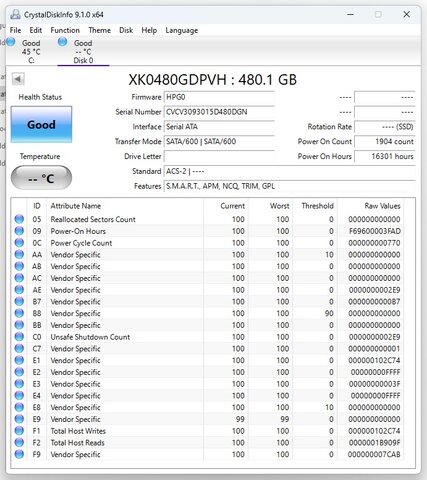Click status orb for Total Host Writes

click(x=19, y=431)
